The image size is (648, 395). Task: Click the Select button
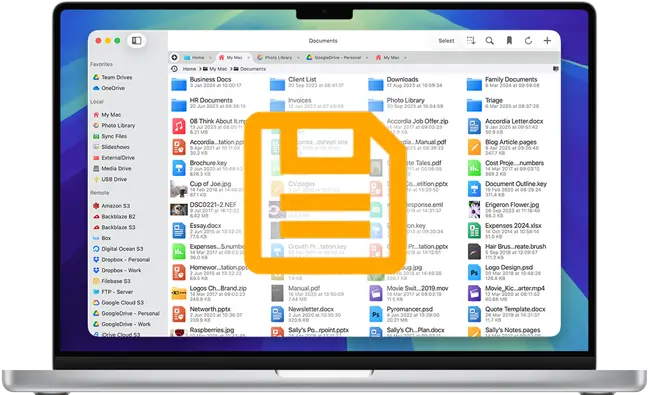(446, 40)
